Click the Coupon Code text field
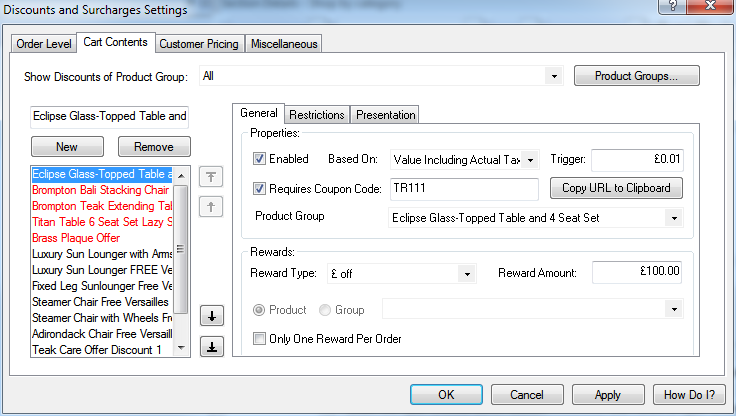Screen dimensions: 736x416 (464, 188)
